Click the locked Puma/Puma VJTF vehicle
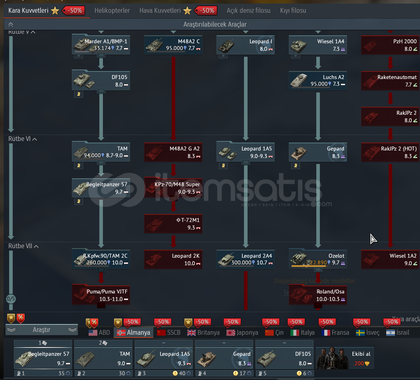The width and height of the screenshot is (420, 380). click(x=101, y=295)
